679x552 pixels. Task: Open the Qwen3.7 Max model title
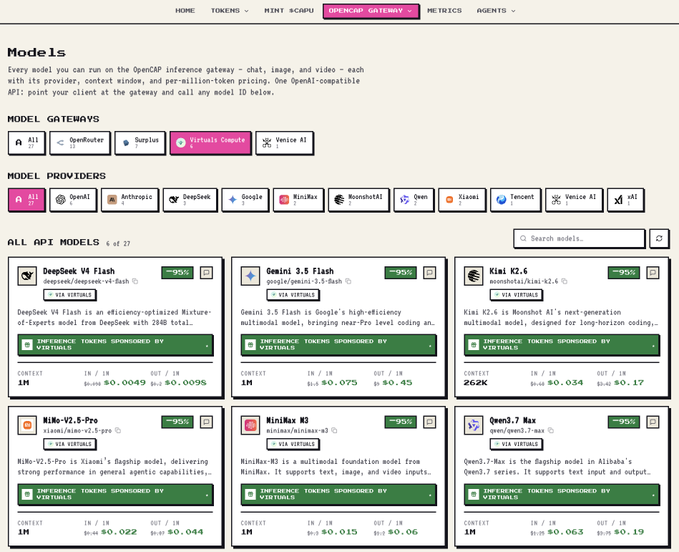513,421
